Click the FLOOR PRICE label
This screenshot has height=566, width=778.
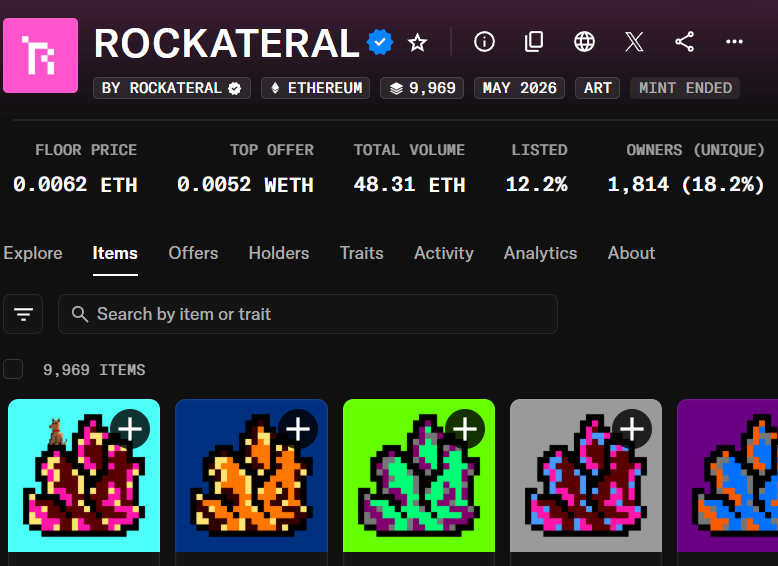pyautogui.click(x=86, y=150)
